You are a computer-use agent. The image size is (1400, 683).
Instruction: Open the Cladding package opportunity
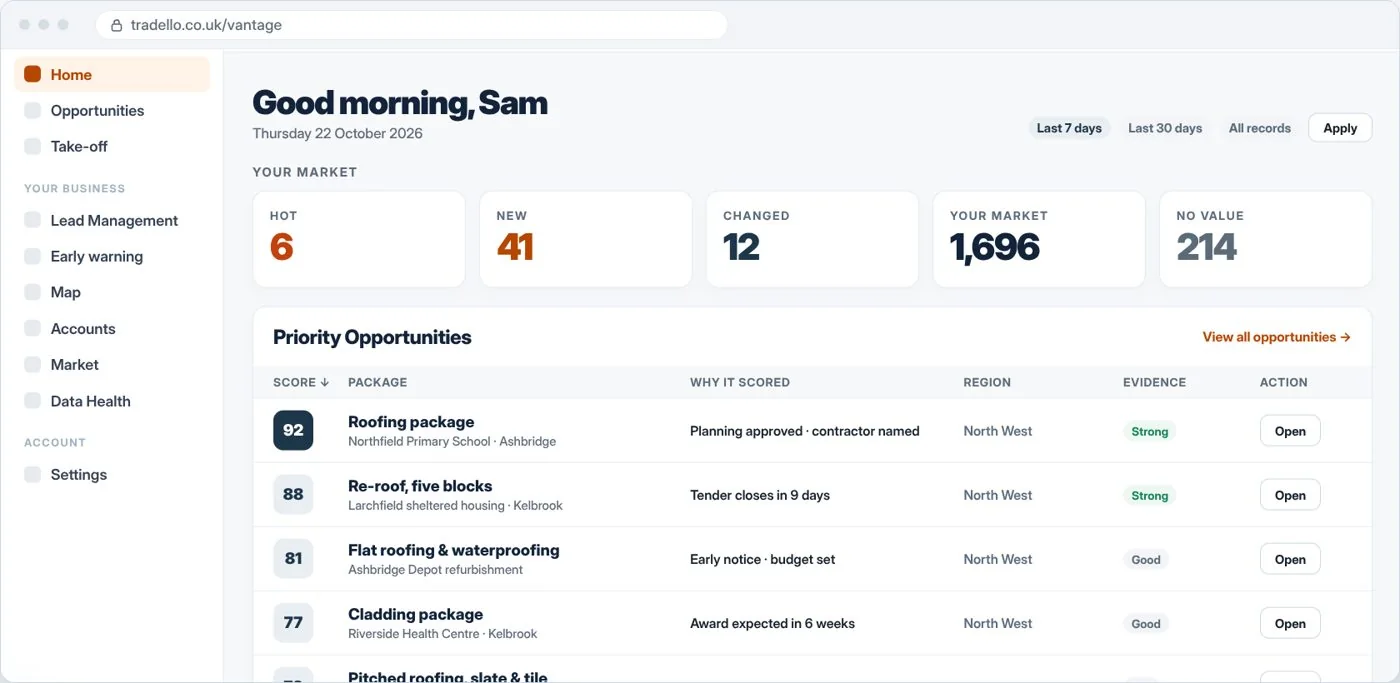(x=1290, y=623)
